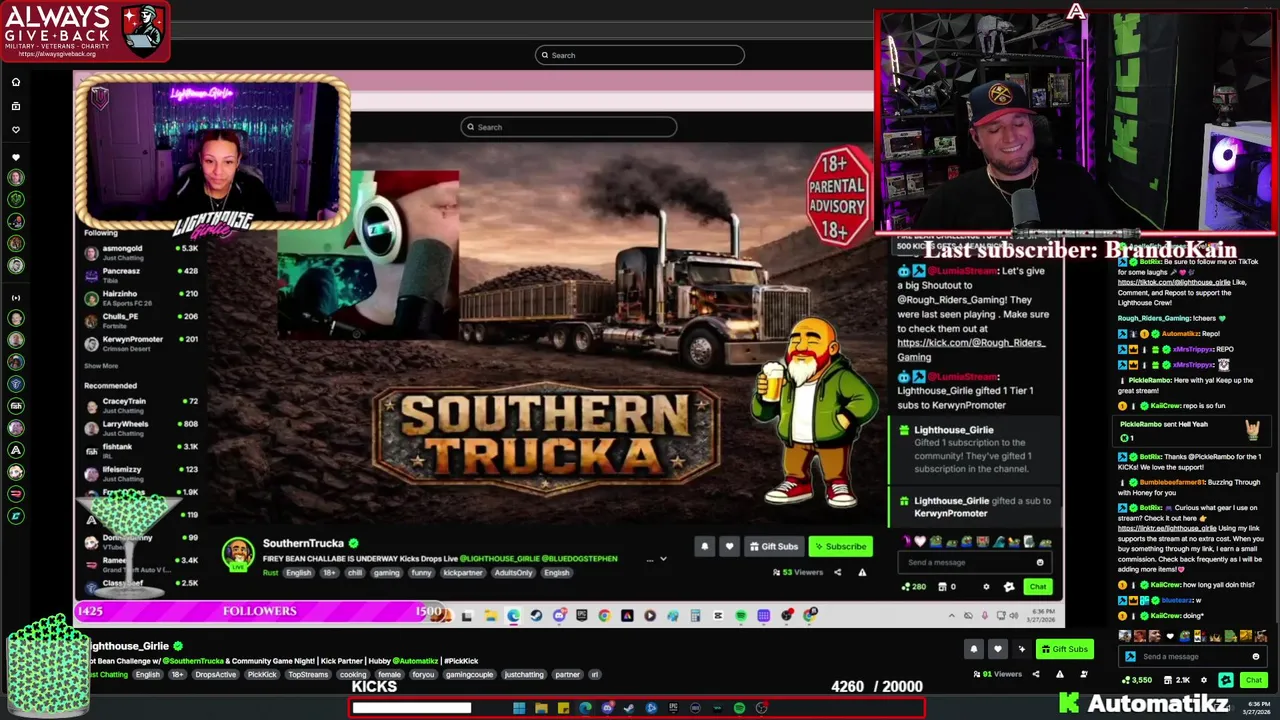Image resolution: width=1280 pixels, height=720 pixels.
Task: Select KerwynPromoter in Following list
Action: (142, 344)
